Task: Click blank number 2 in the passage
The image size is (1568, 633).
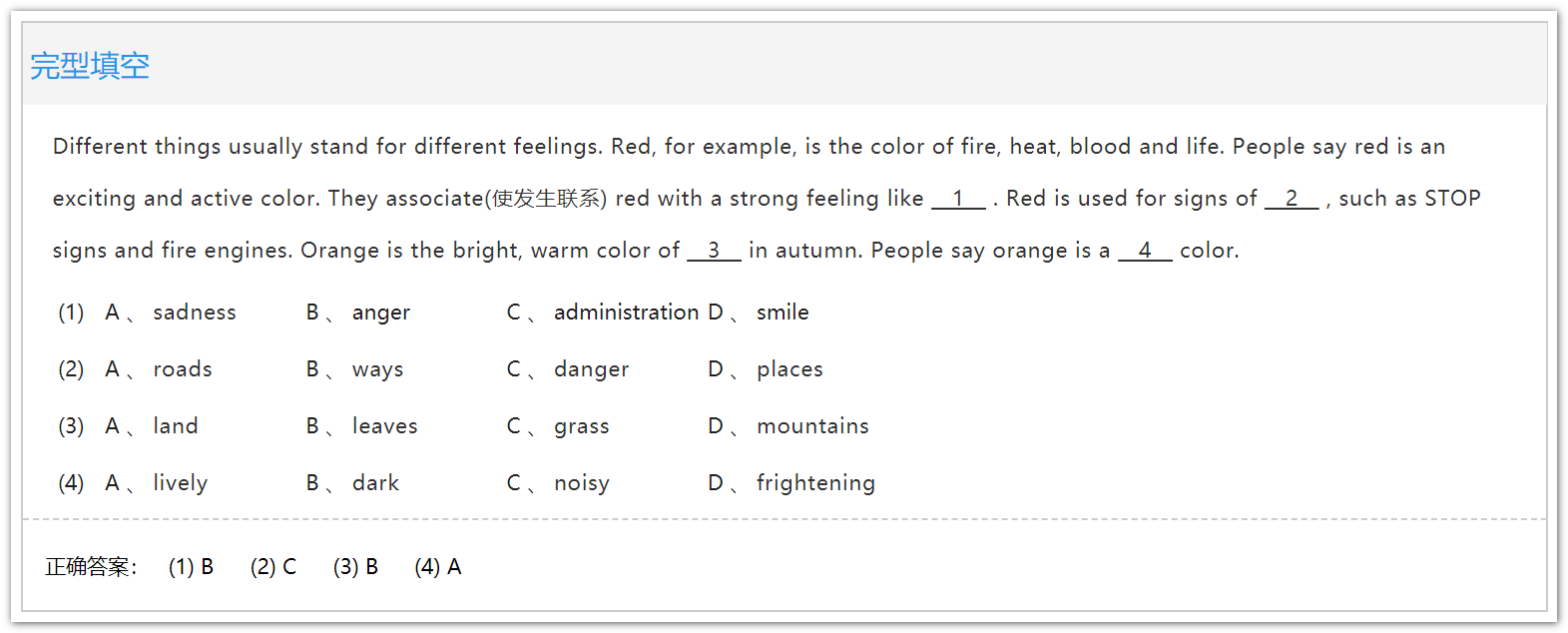Action: click(x=1292, y=199)
